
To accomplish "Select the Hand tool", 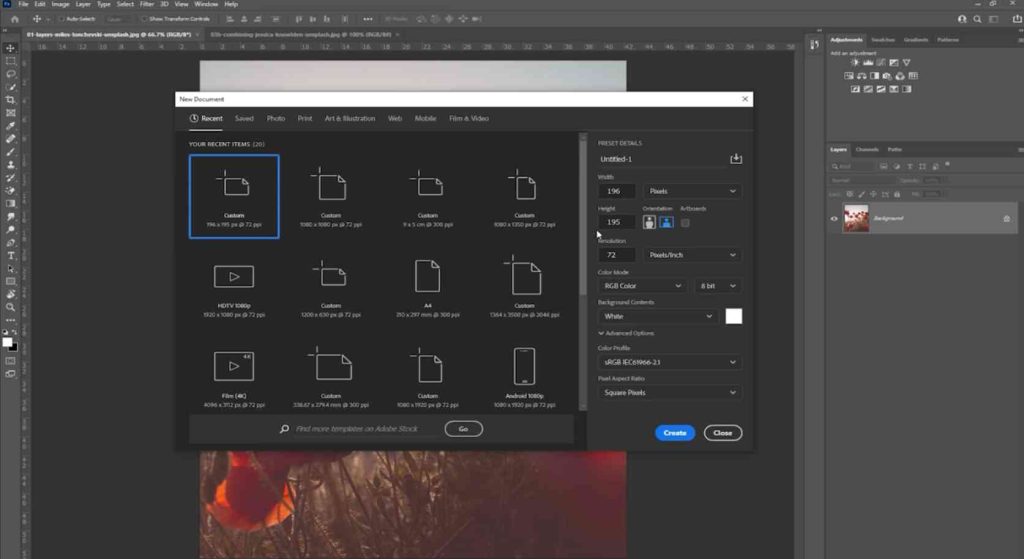I will [x=10, y=294].
